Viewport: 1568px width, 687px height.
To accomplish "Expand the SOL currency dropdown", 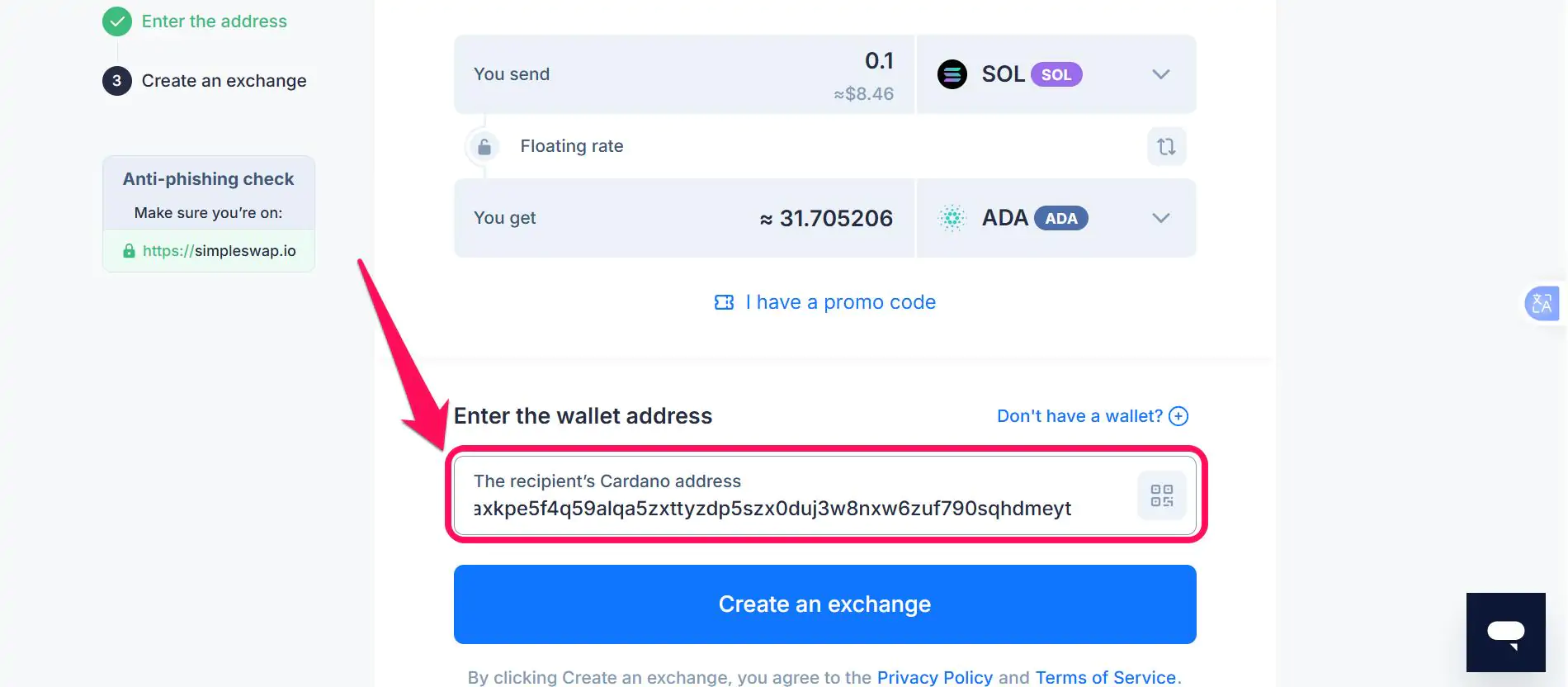I will coord(1160,74).
